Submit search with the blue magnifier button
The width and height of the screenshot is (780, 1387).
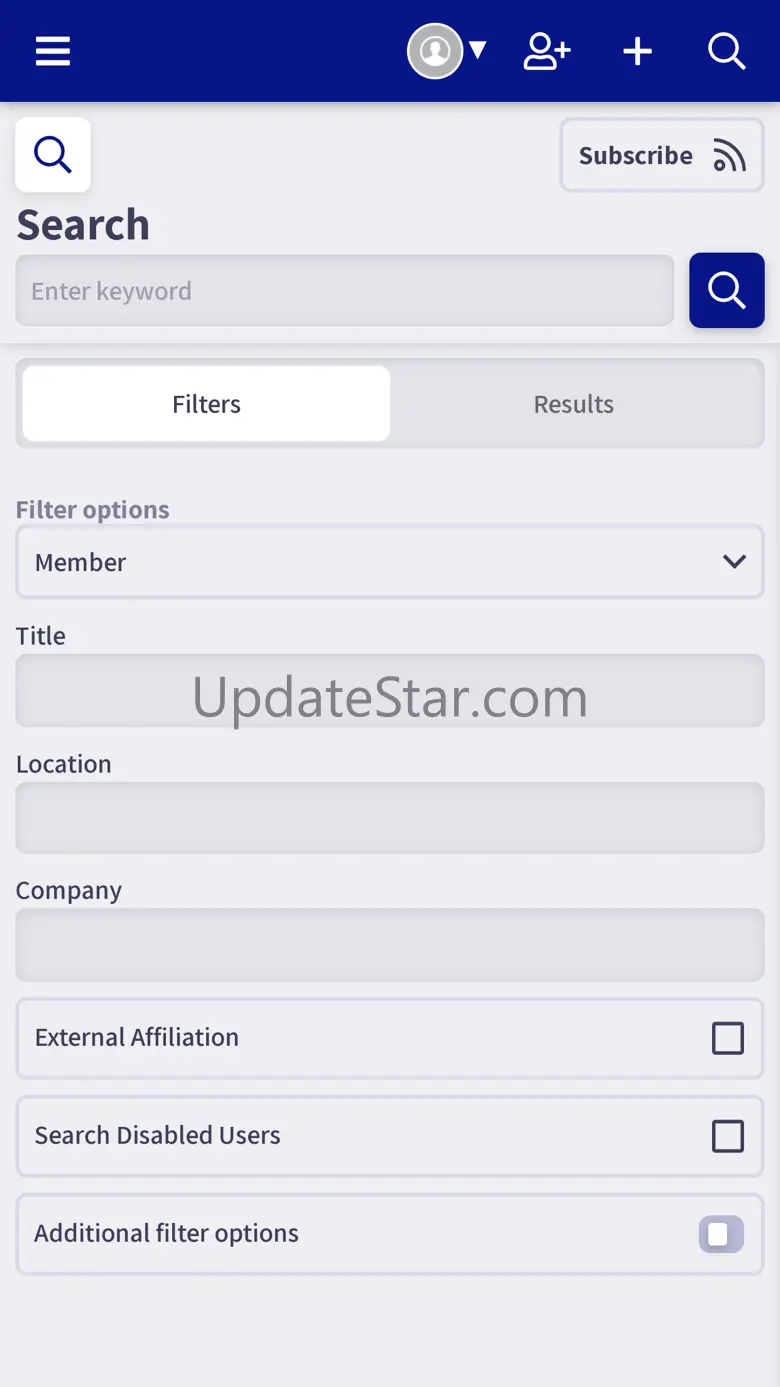(x=727, y=290)
